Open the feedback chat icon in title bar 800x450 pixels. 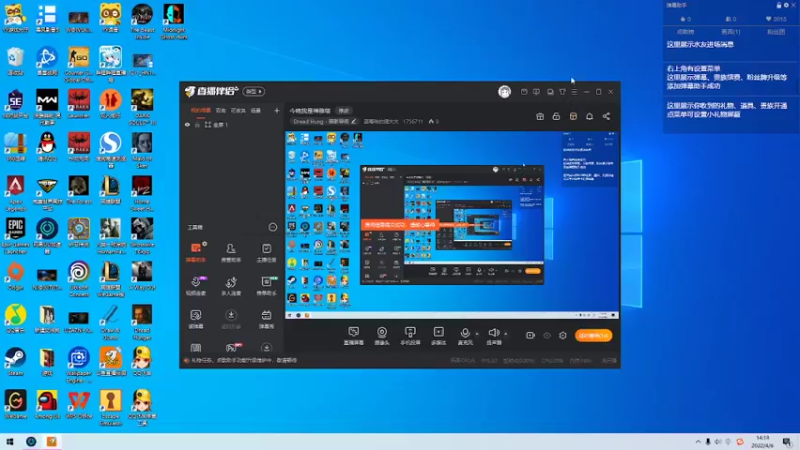pyautogui.click(x=536, y=92)
